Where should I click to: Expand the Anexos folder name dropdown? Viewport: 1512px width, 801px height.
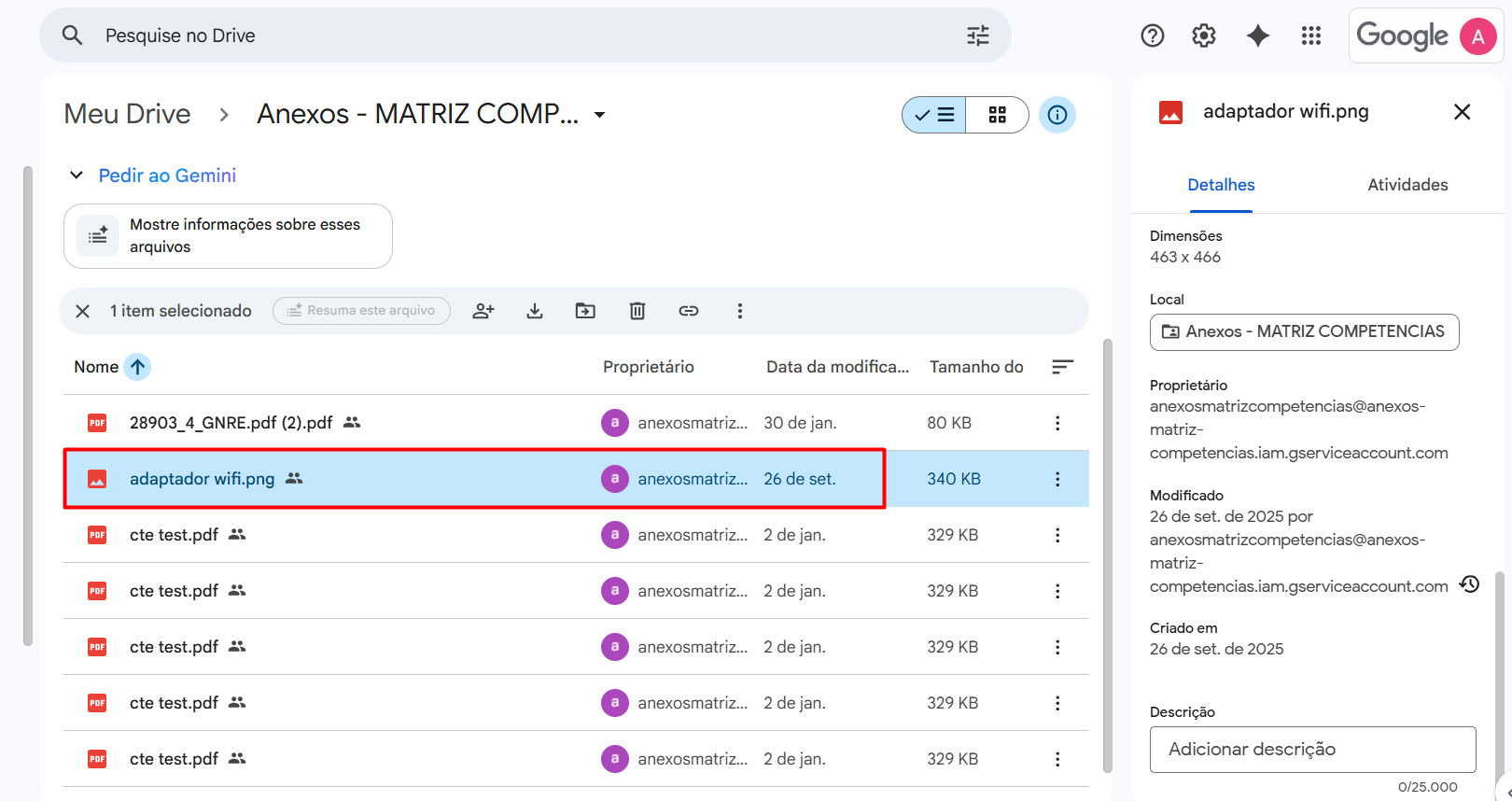coord(600,115)
